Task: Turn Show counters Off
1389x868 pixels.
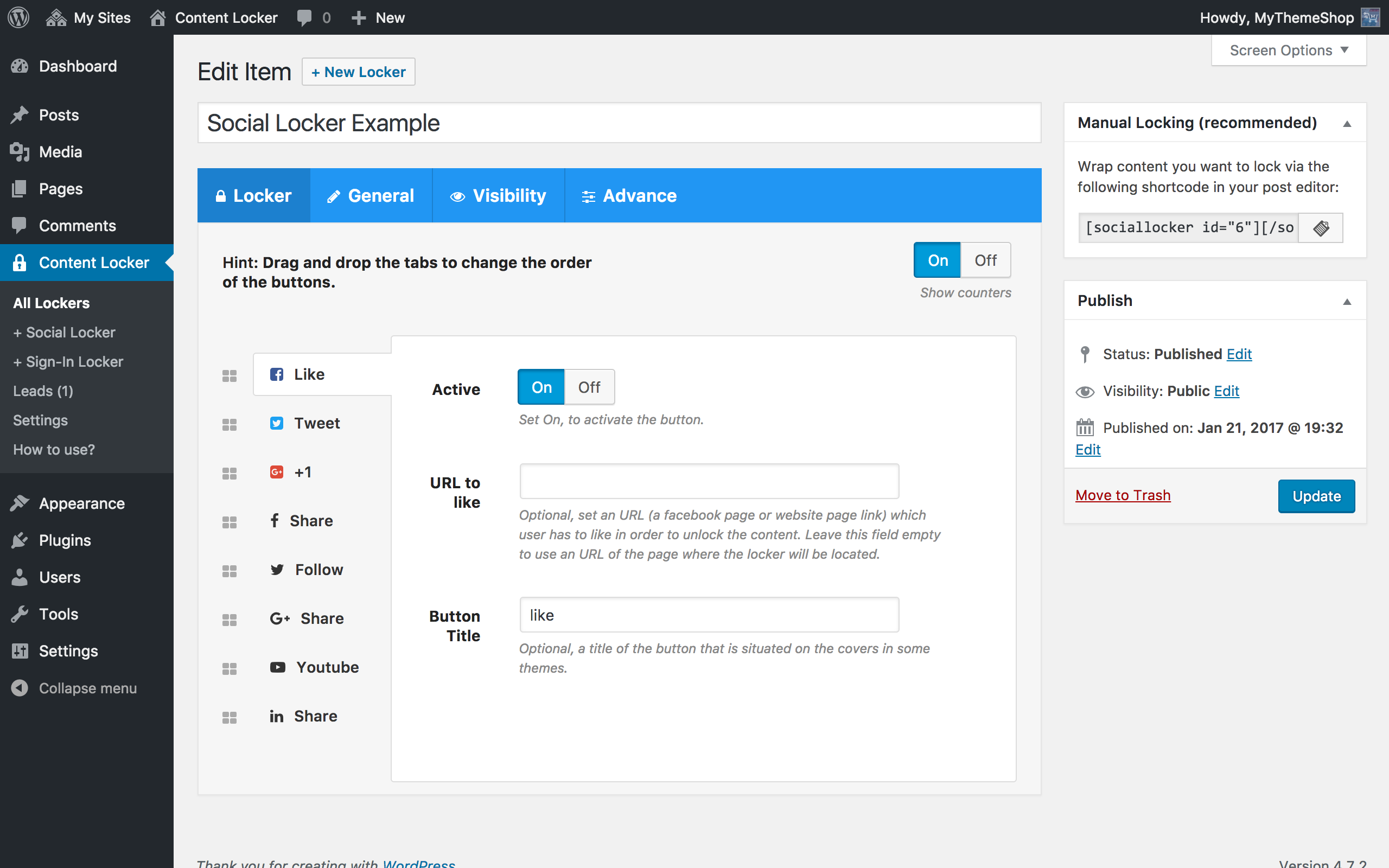Action: [x=985, y=260]
